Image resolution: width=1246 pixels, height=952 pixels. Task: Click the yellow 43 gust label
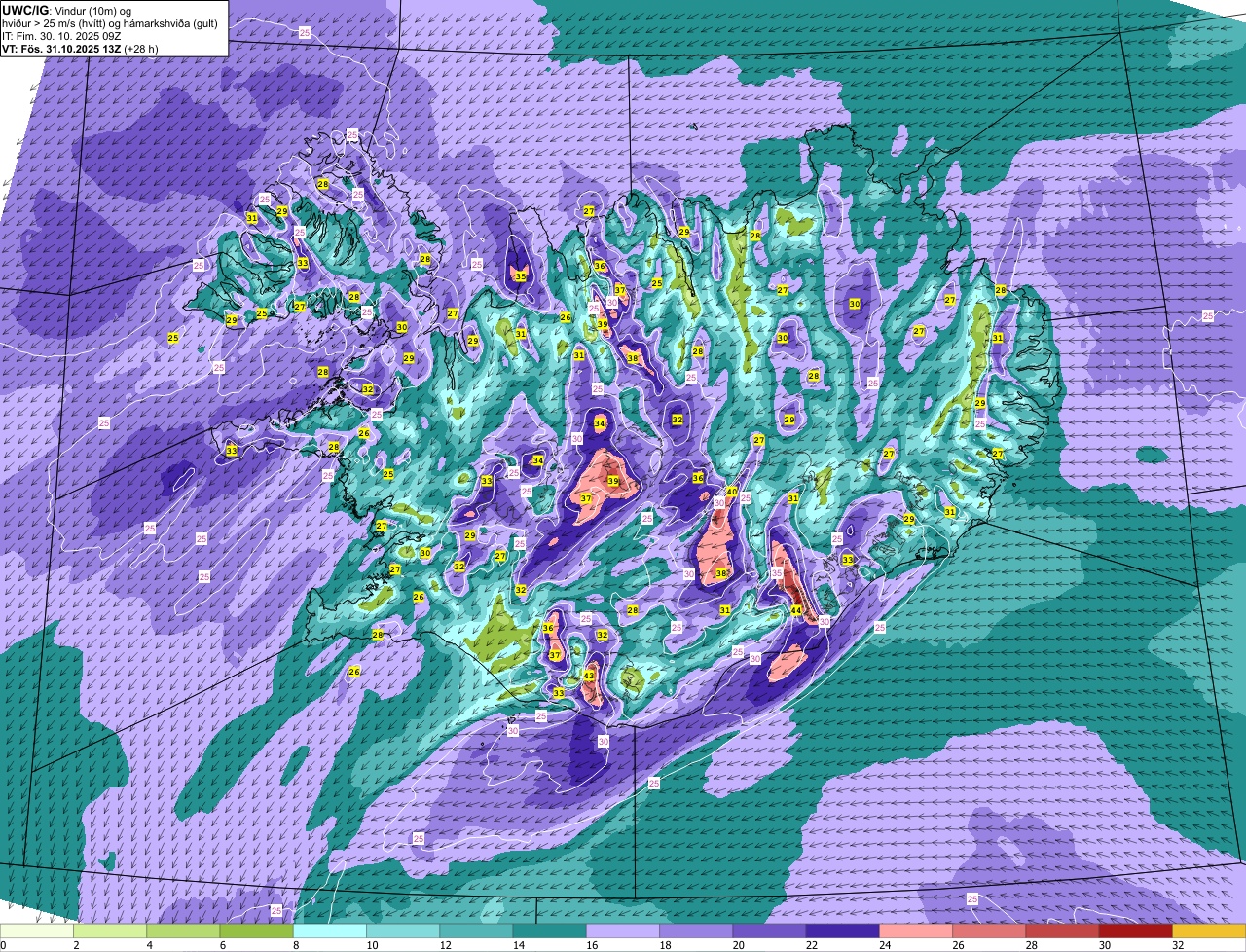(589, 676)
